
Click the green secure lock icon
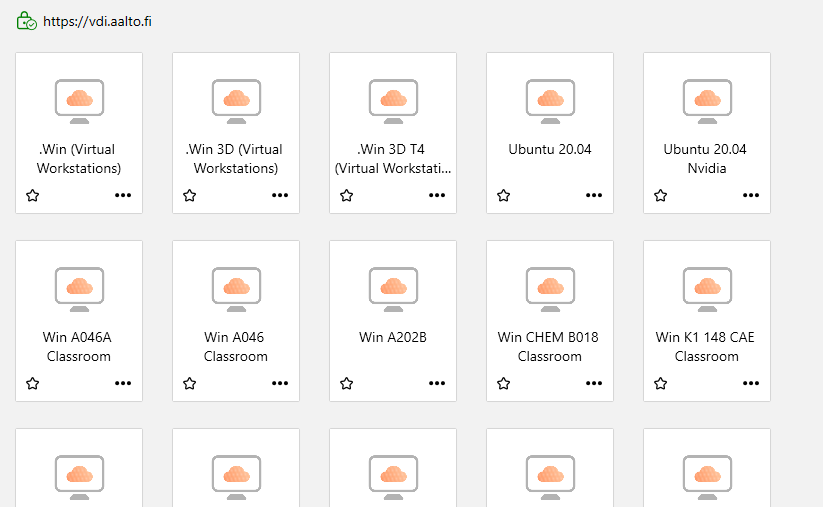coord(27,20)
